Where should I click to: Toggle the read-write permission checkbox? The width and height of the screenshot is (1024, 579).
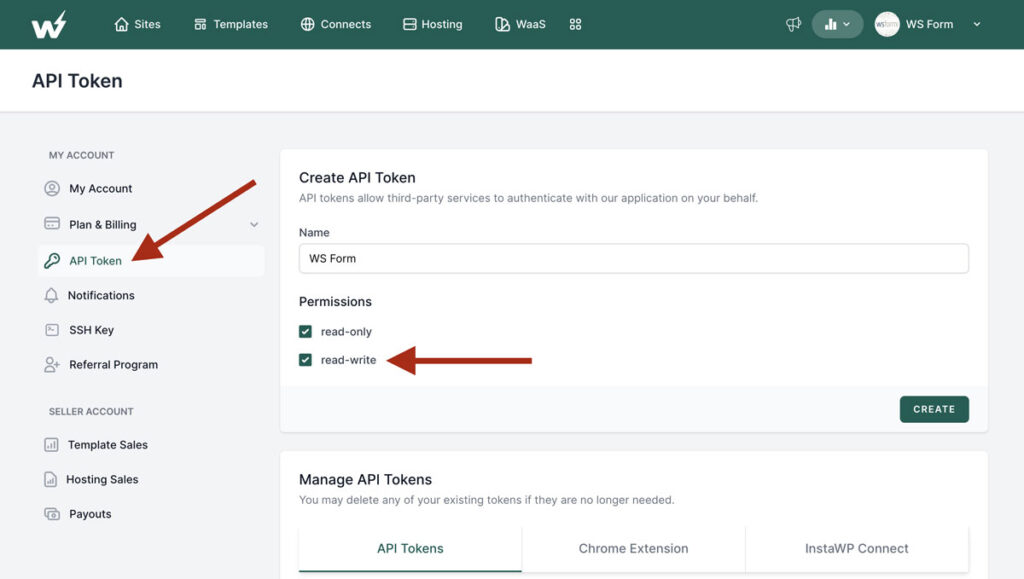pos(305,360)
